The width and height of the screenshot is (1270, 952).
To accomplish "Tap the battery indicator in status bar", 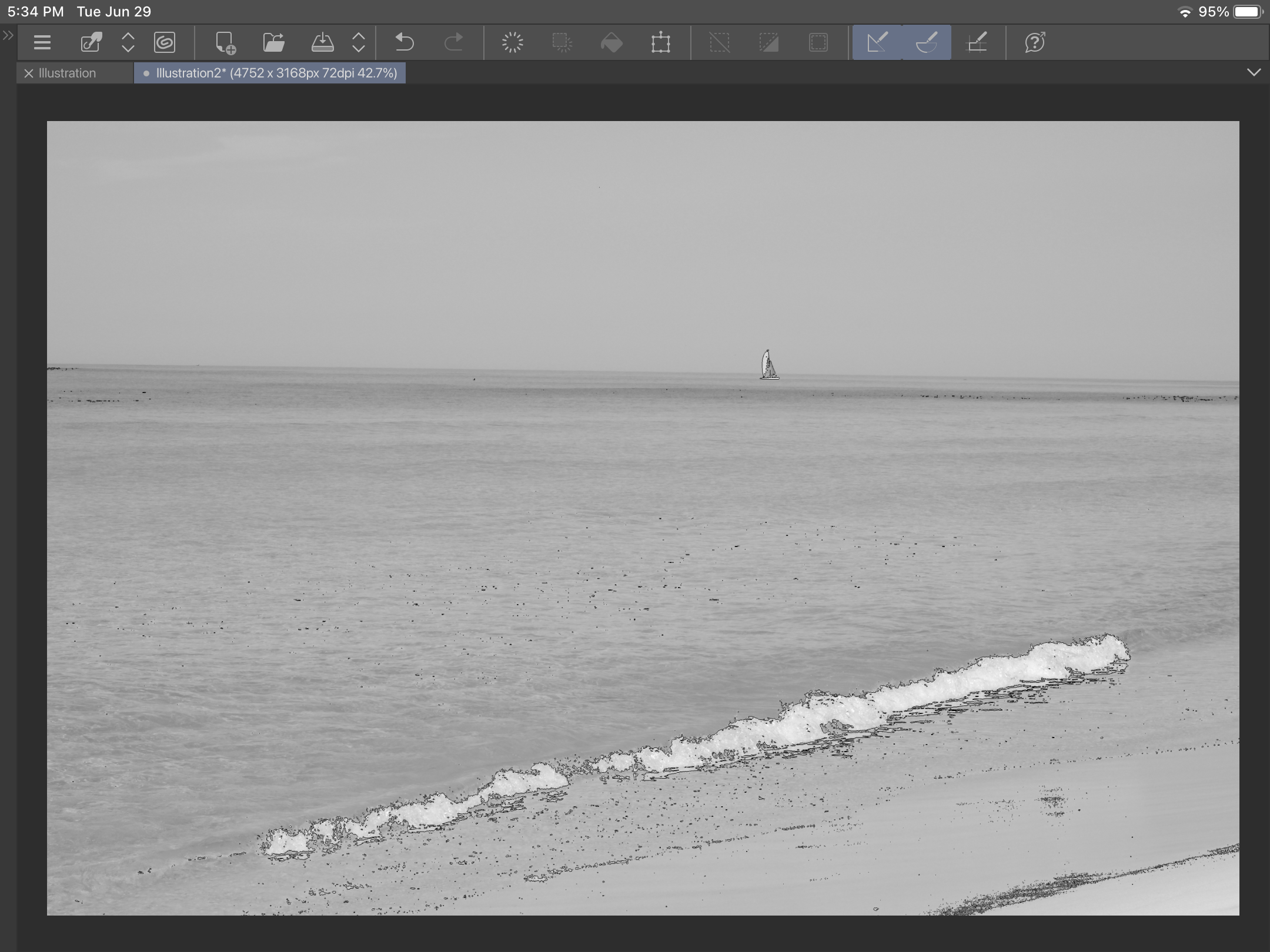I will (1248, 12).
